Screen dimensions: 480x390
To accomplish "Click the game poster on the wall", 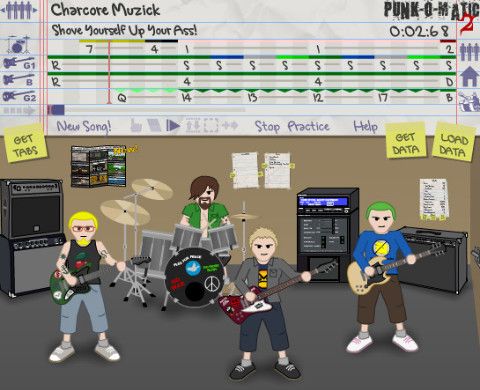I will 99,166.
